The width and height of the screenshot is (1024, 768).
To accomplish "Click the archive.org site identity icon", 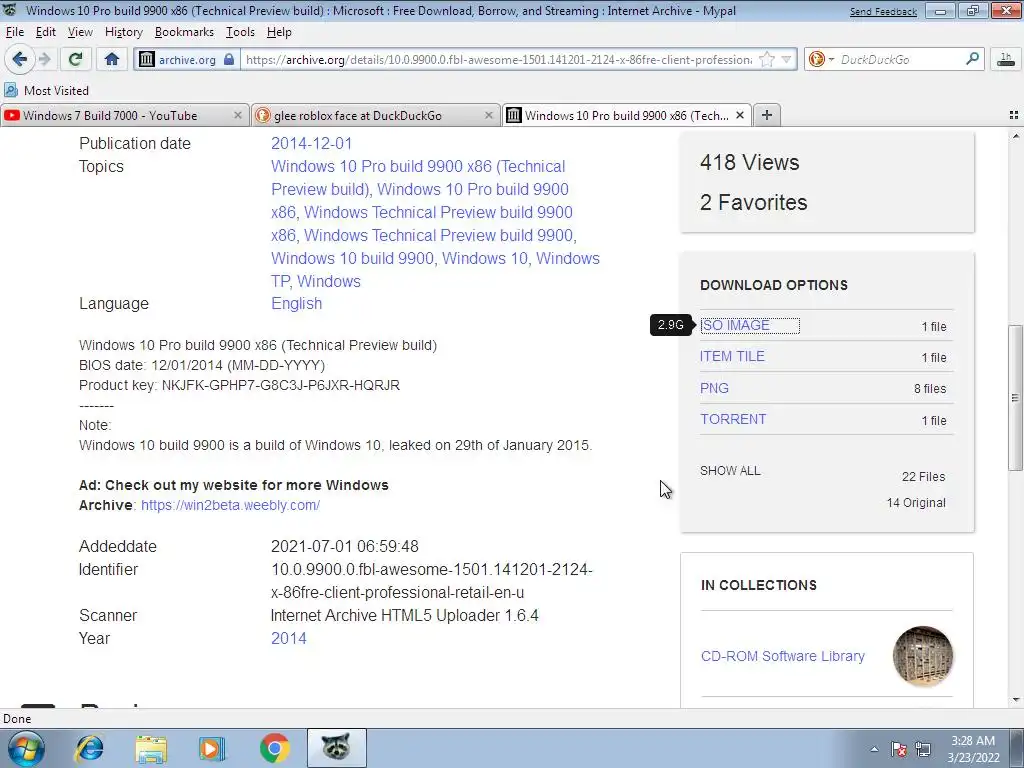I will [x=147, y=59].
